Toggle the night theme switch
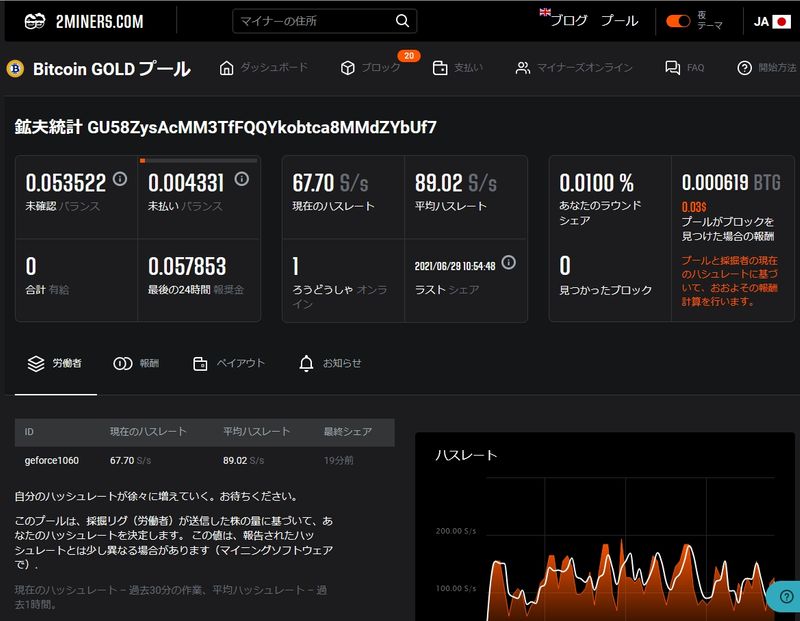This screenshot has height=621, width=800. click(x=678, y=21)
